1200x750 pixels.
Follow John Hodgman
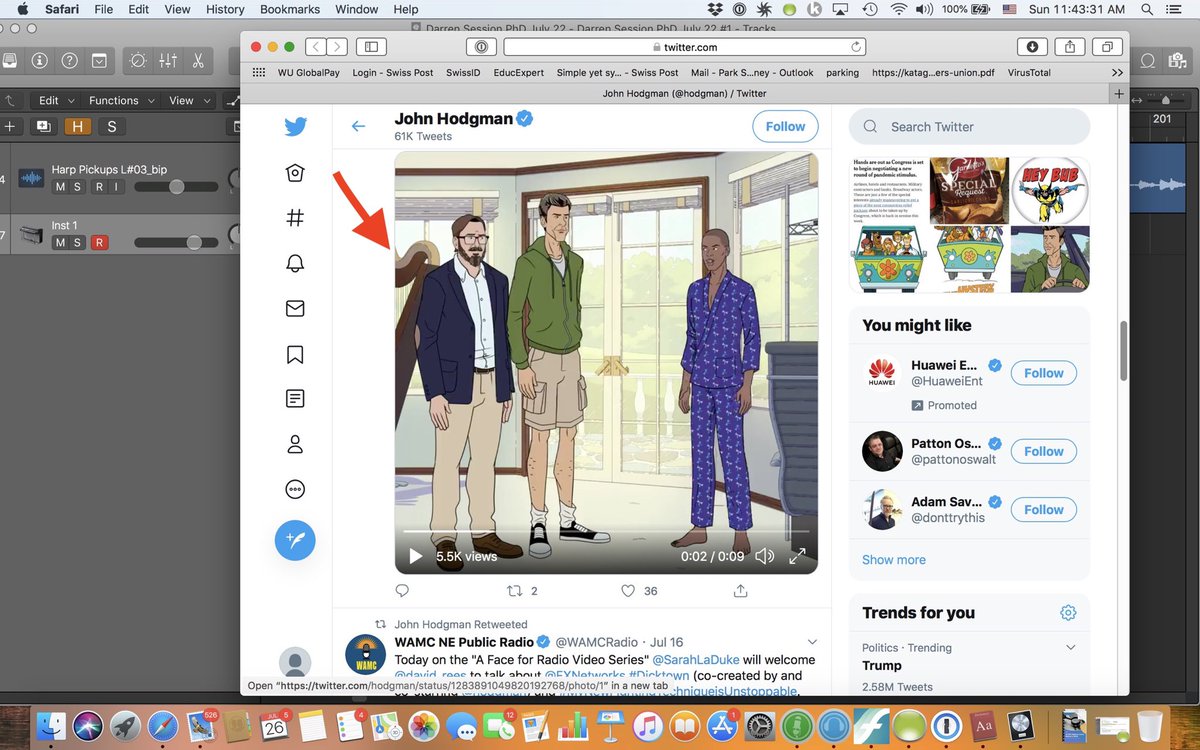point(785,127)
